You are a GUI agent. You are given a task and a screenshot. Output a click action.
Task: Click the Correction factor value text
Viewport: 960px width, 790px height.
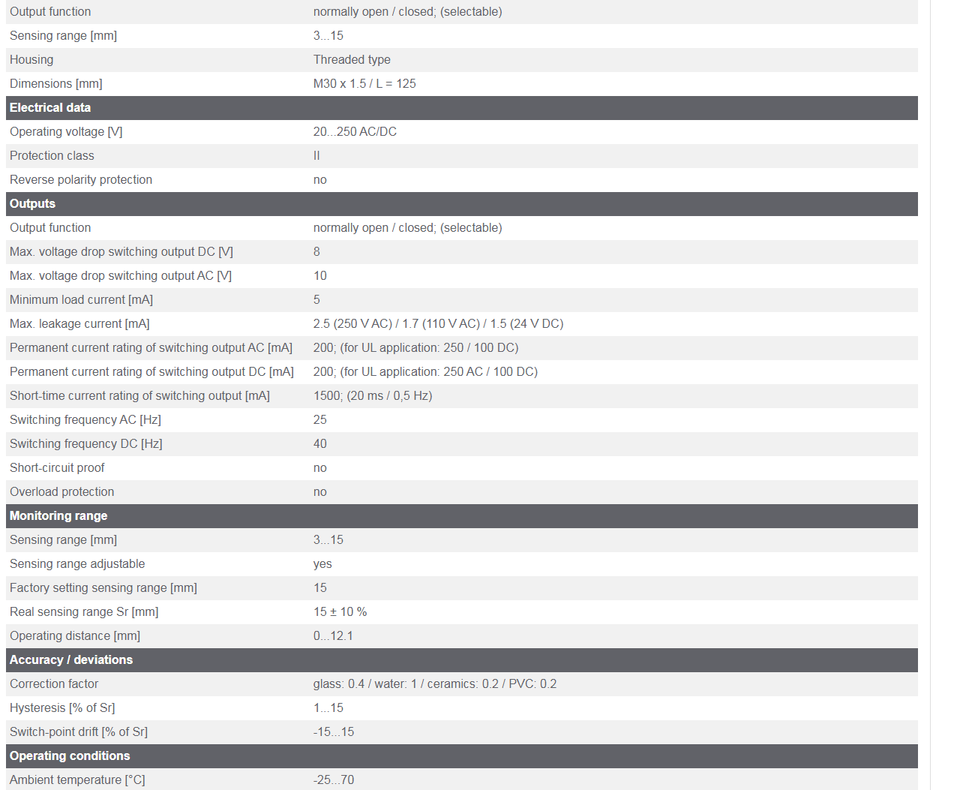pos(435,684)
